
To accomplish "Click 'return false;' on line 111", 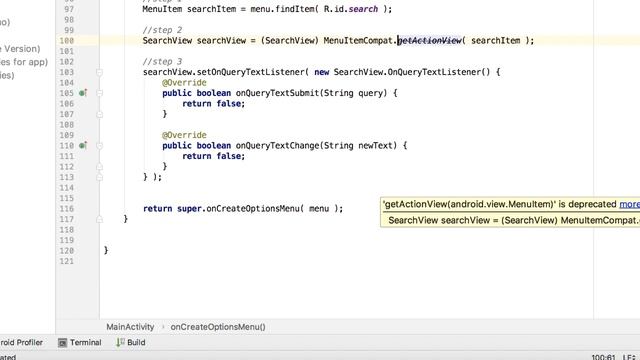I will point(213,156).
